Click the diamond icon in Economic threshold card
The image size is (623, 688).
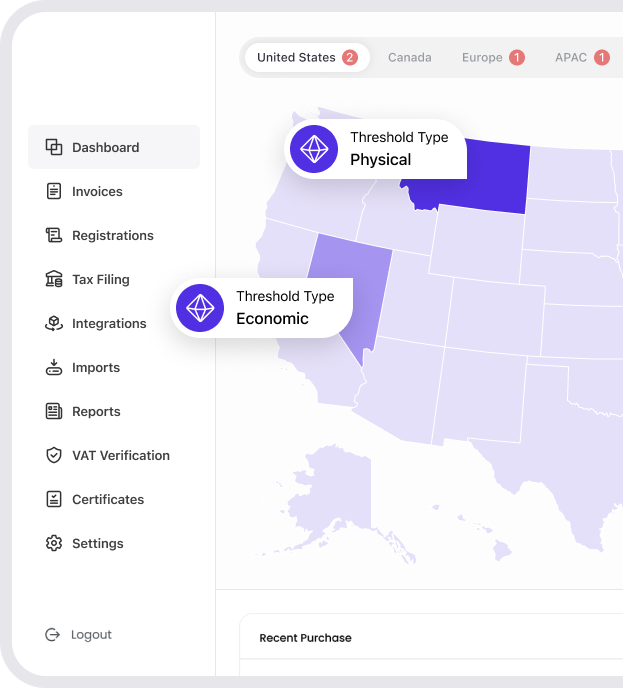[x=200, y=308]
